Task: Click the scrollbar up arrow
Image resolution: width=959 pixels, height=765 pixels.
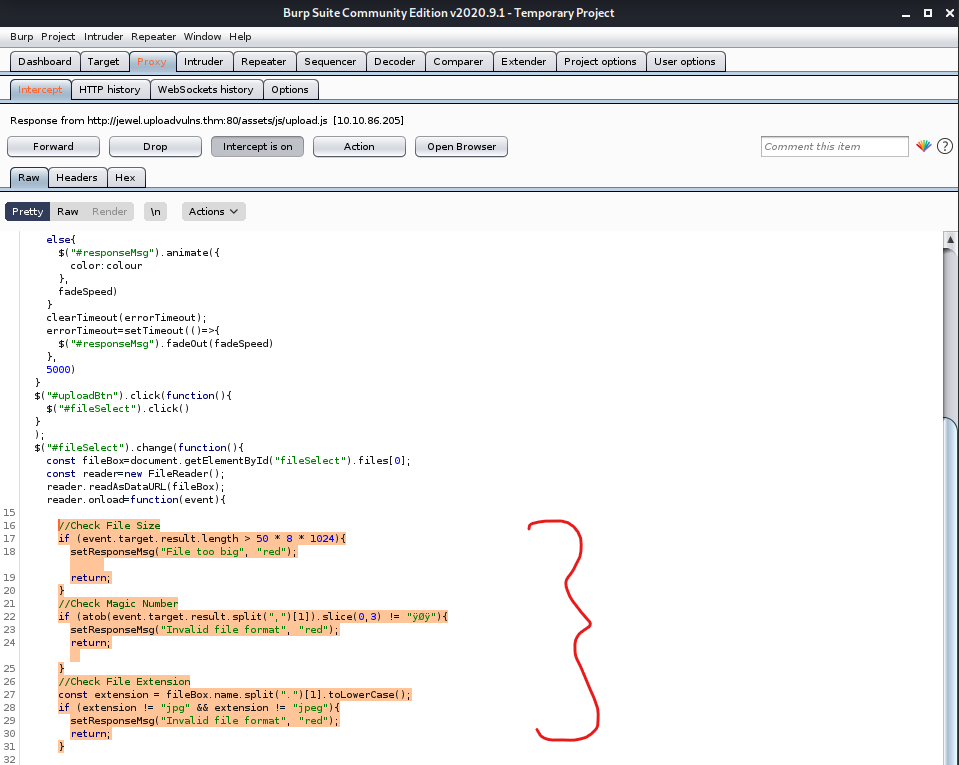Action: (950, 240)
